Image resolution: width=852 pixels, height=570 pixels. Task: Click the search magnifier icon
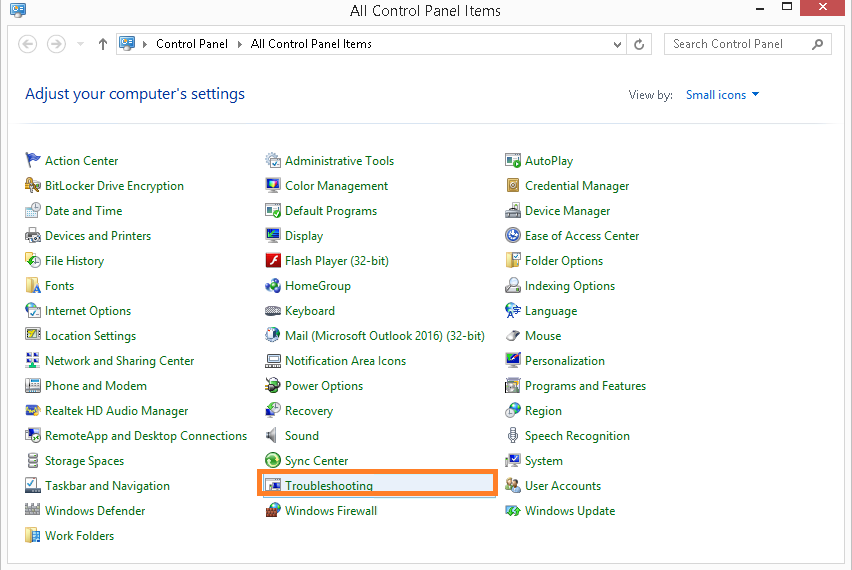click(817, 44)
